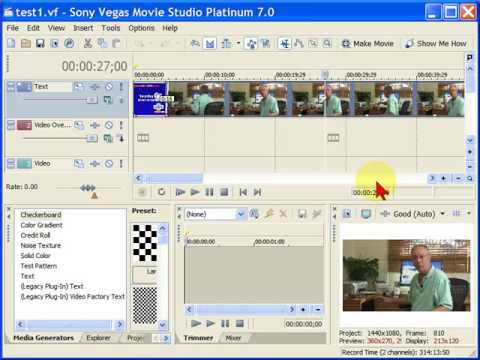Image resolution: width=480 pixels, height=360 pixels.
Task: Click the Show Me How button
Action: tap(436, 44)
